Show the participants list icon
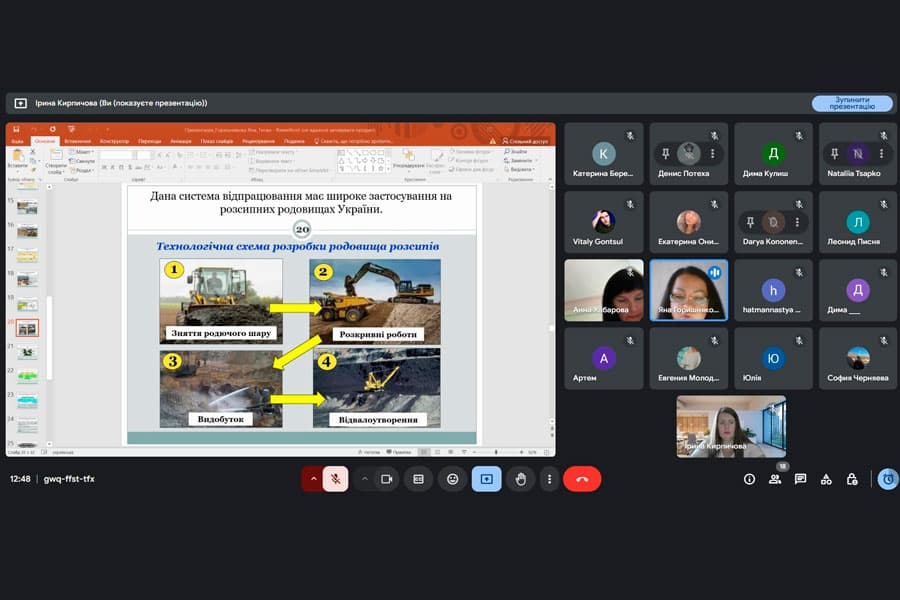The width and height of the screenshot is (900, 600). coord(775,479)
